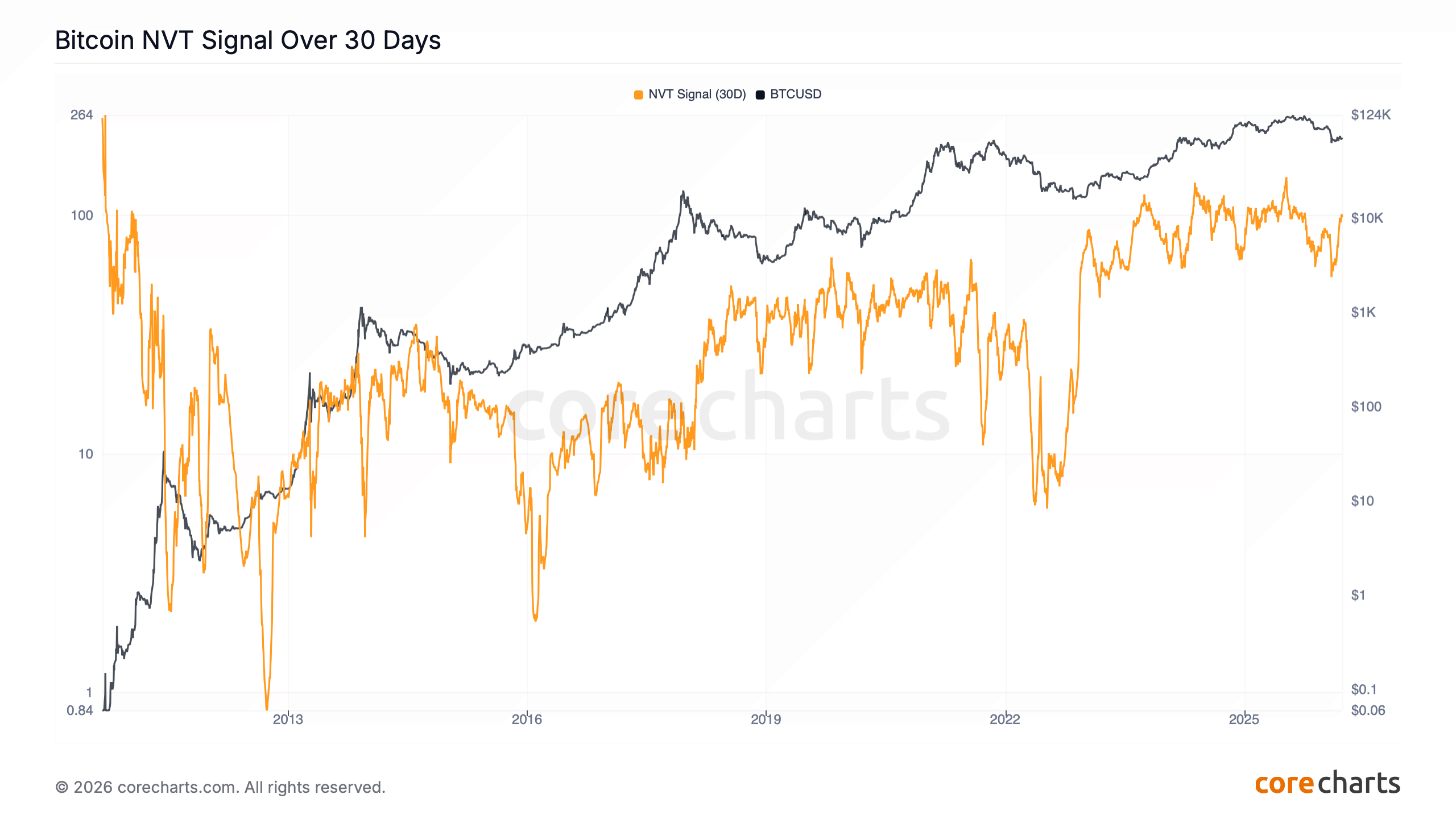This screenshot has height=819, width=1456.
Task: Click the $0.06 right axis minimum label
Action: (x=1368, y=710)
